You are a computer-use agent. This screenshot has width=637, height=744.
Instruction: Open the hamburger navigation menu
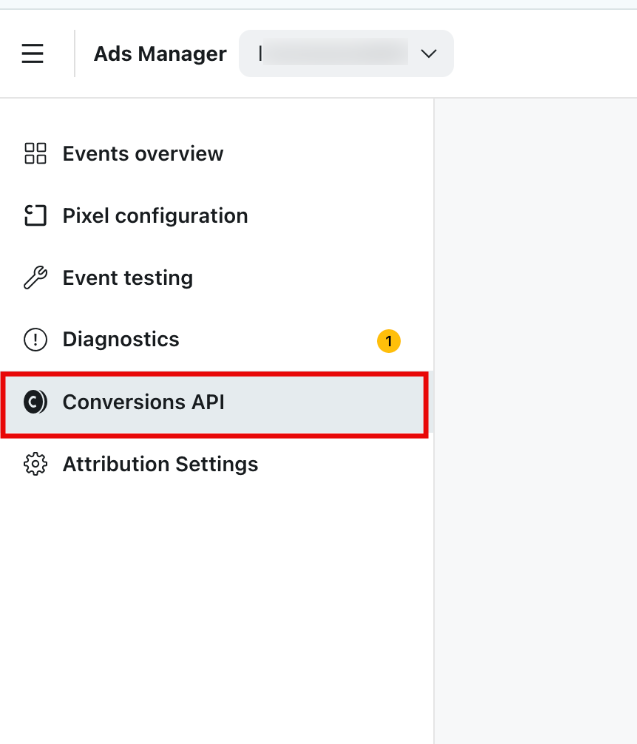pos(32,53)
